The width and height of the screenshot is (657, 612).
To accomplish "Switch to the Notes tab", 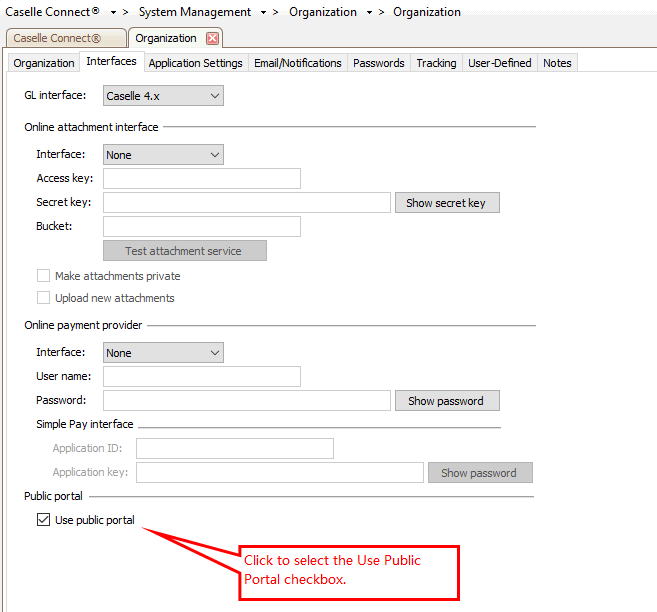I will pos(557,63).
